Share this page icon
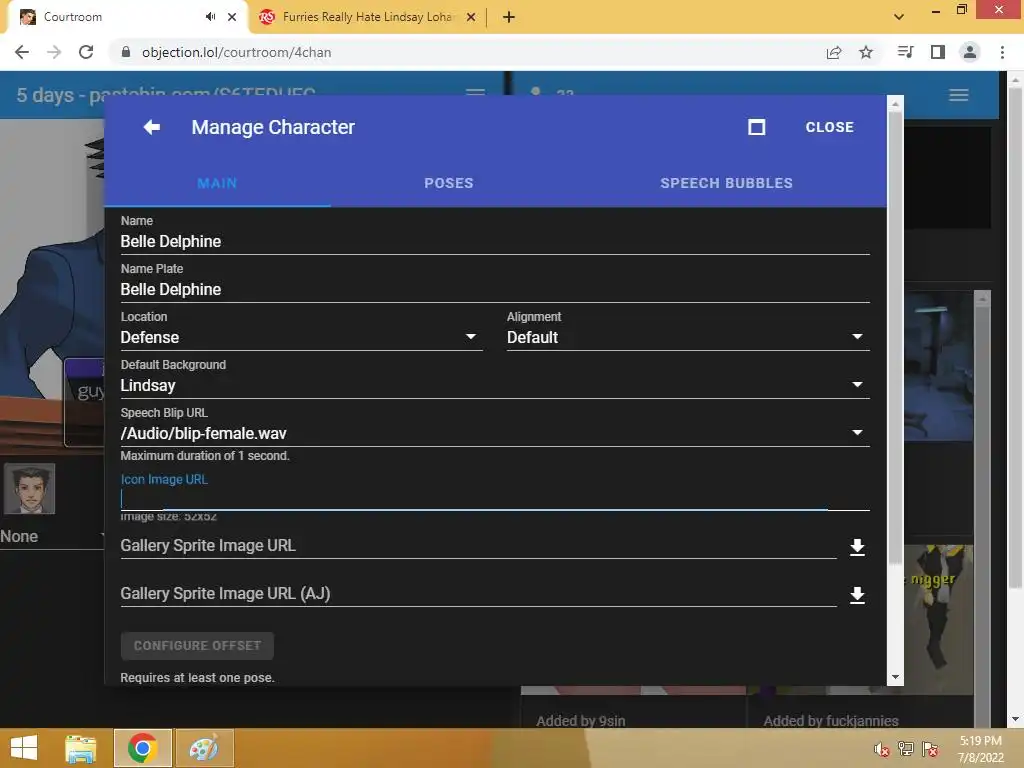This screenshot has width=1024, height=768. click(834, 52)
